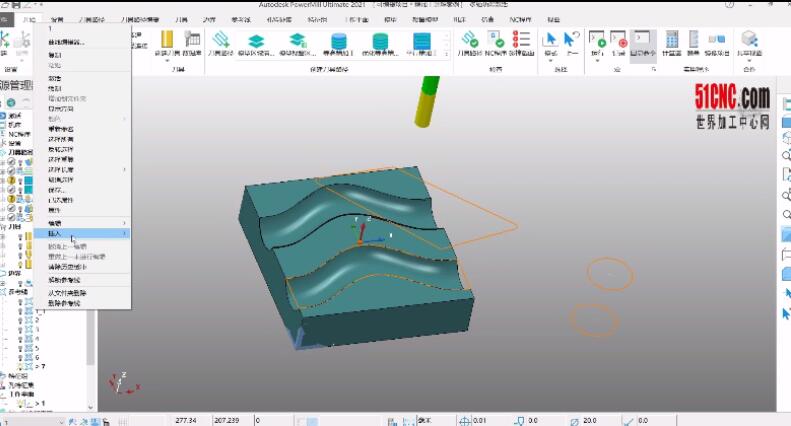
Task: Toggle light bulb of workplane item 7
Action: (x=22, y=367)
